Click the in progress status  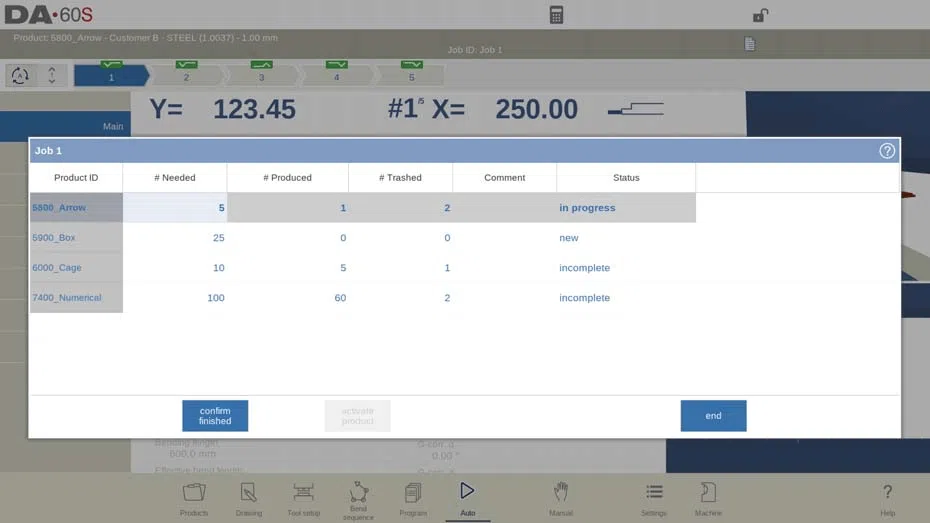click(x=587, y=208)
